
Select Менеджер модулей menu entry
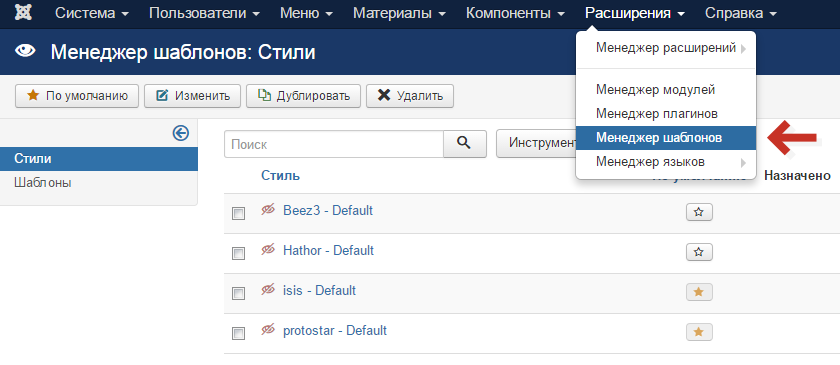[666, 90]
